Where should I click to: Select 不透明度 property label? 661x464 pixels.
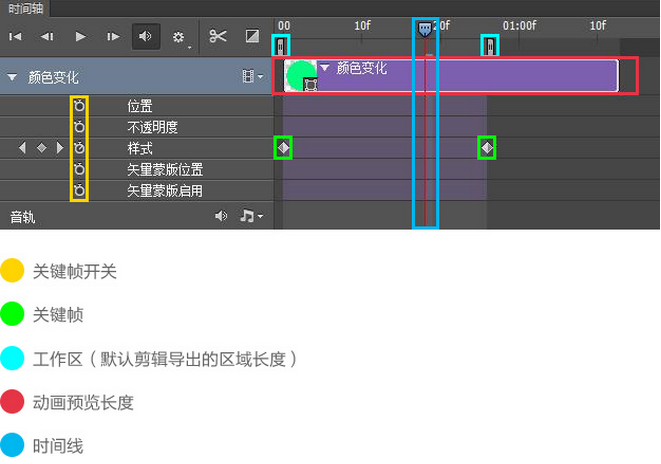pos(152,127)
